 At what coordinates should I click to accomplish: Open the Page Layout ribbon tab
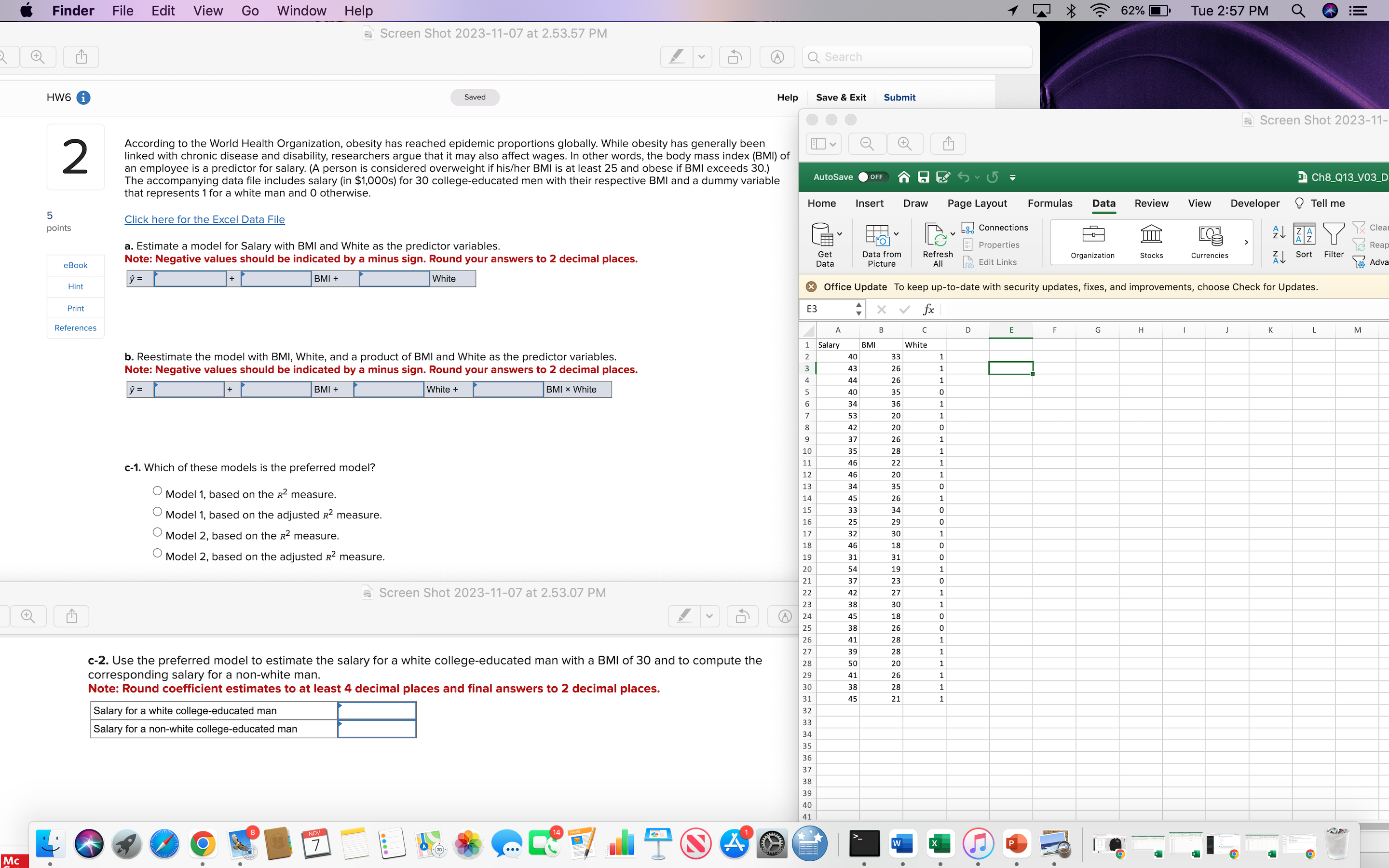[x=977, y=203]
